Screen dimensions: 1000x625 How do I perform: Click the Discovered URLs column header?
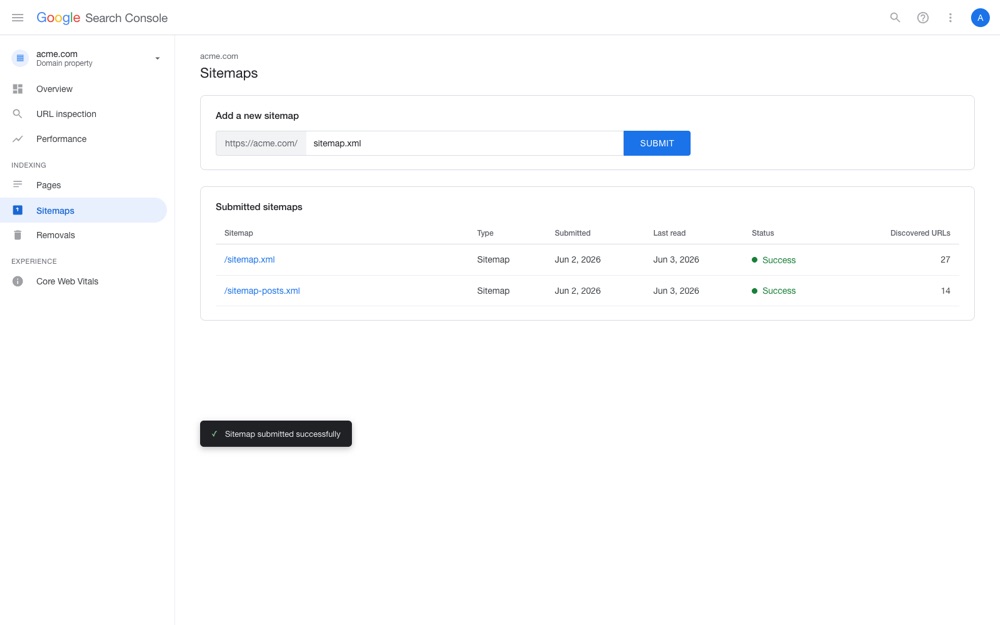click(920, 233)
